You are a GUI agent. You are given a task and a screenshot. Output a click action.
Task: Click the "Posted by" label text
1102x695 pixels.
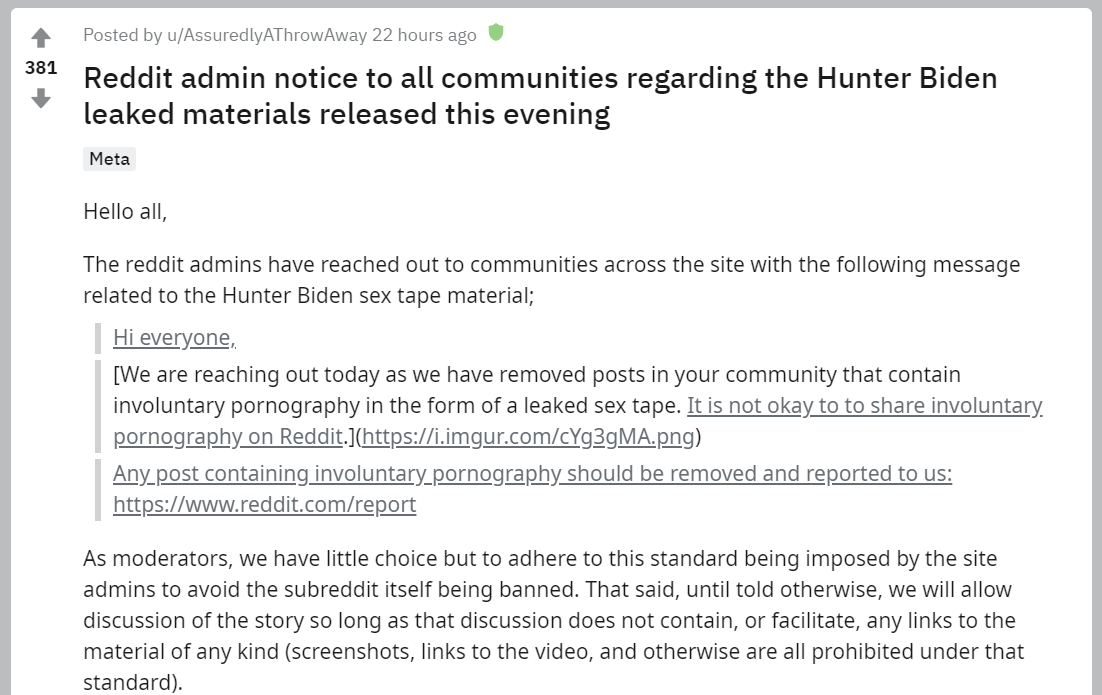click(123, 35)
